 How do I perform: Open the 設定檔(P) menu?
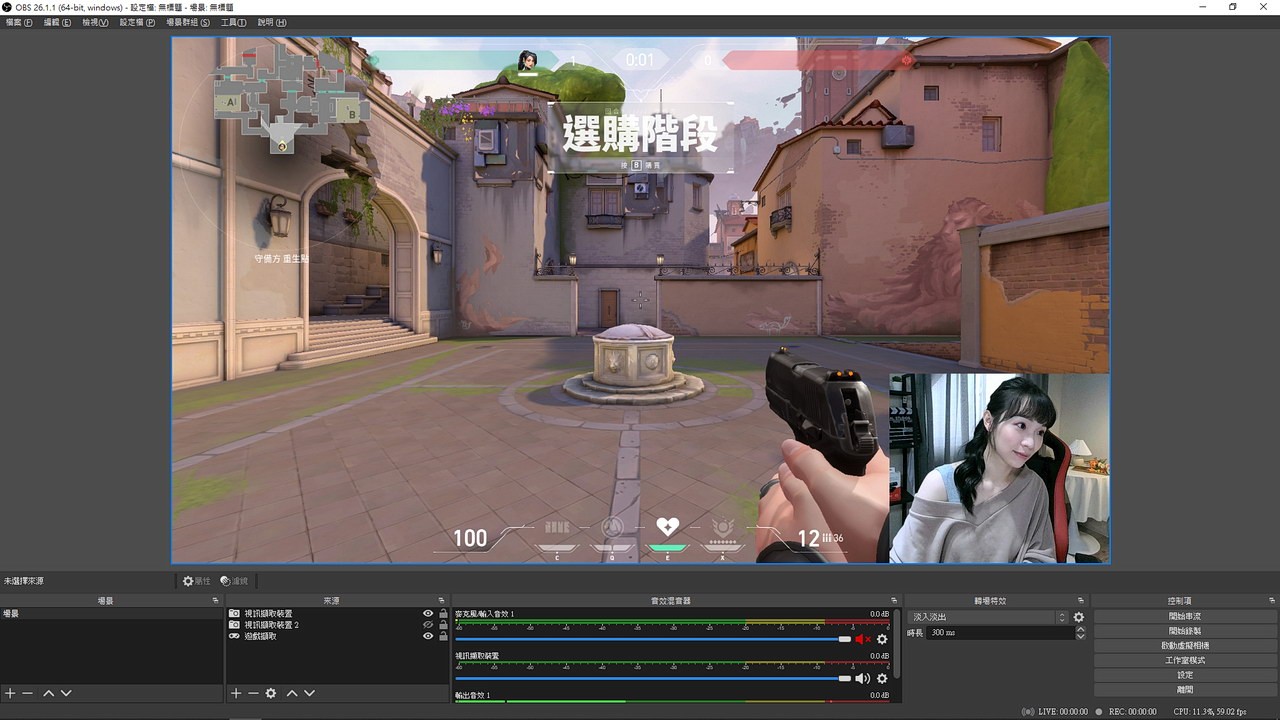(137, 22)
